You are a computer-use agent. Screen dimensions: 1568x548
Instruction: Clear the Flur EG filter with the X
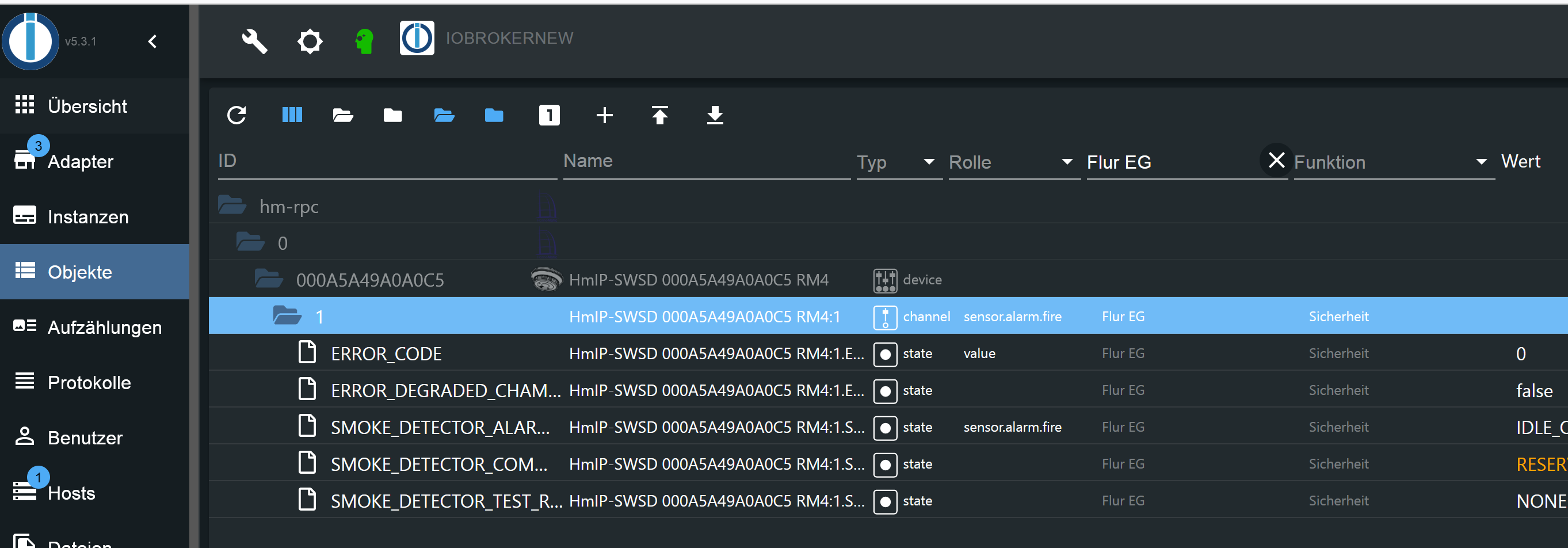coord(1276,159)
